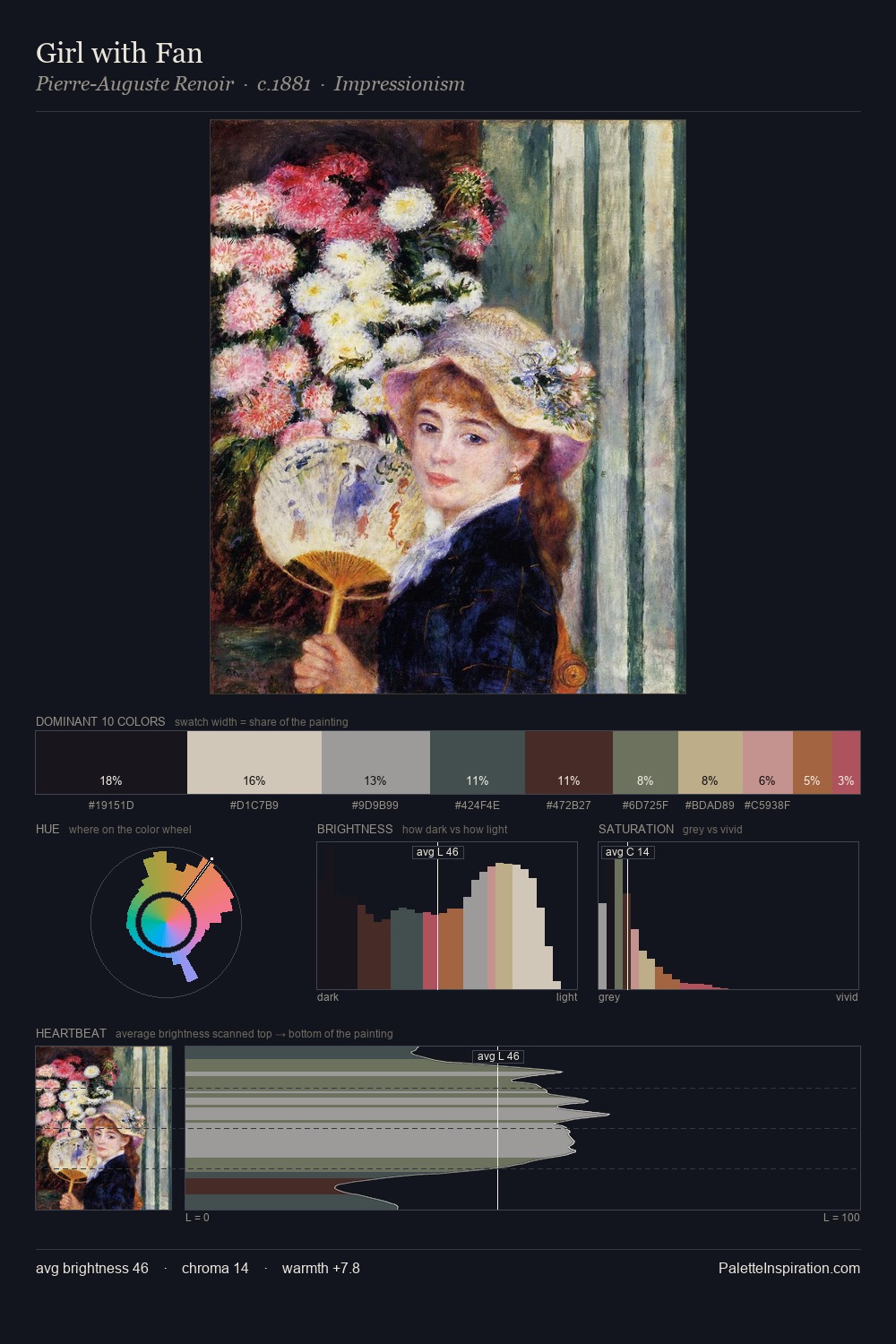
Task: Select the #D1C7B9 cream swatch (16%)
Action: 254,762
